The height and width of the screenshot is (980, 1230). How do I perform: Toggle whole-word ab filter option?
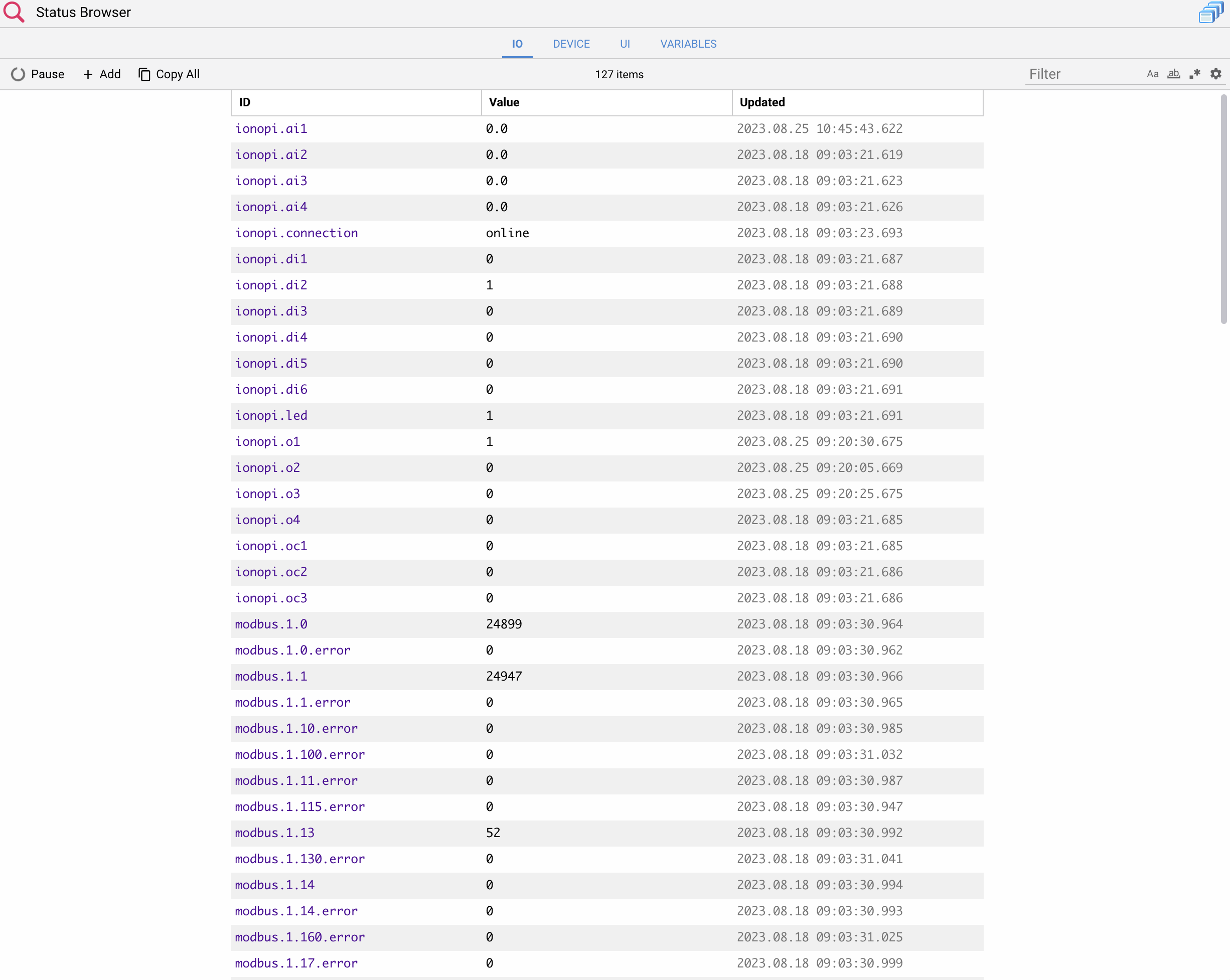[1173, 74]
